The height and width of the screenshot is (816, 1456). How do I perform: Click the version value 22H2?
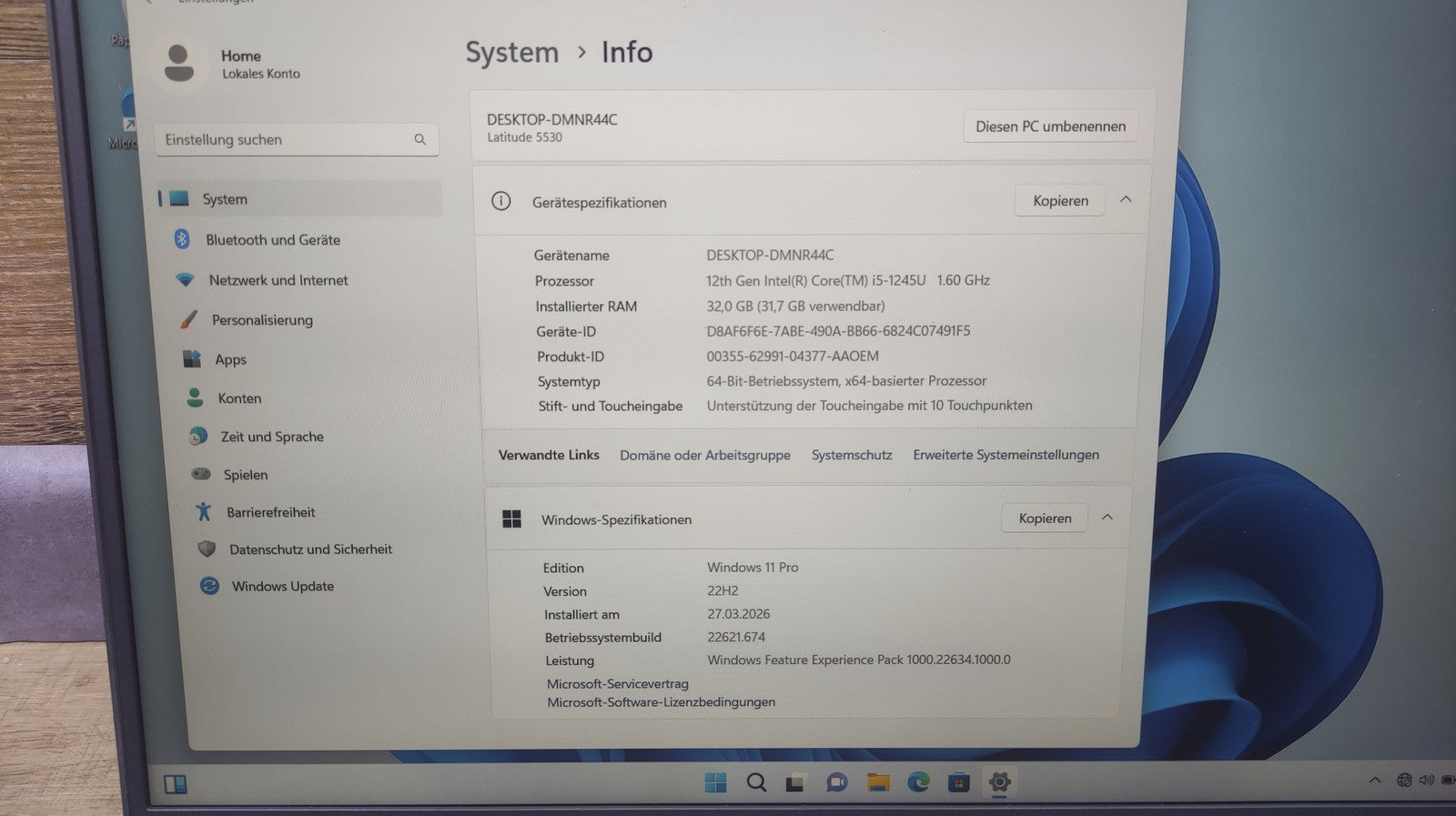pyautogui.click(x=723, y=591)
